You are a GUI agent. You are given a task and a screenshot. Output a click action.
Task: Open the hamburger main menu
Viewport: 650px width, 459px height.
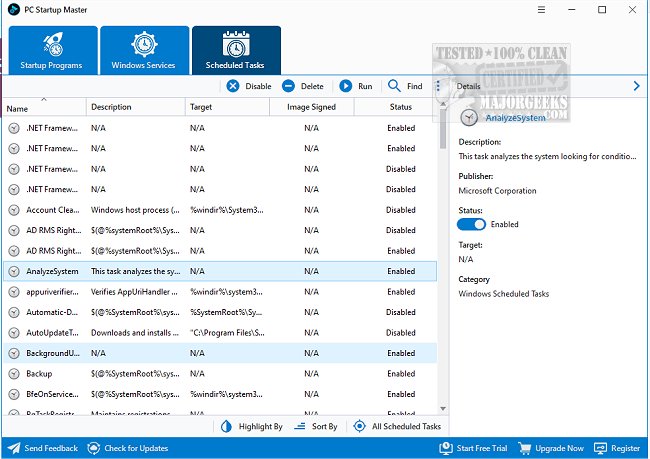tap(541, 10)
